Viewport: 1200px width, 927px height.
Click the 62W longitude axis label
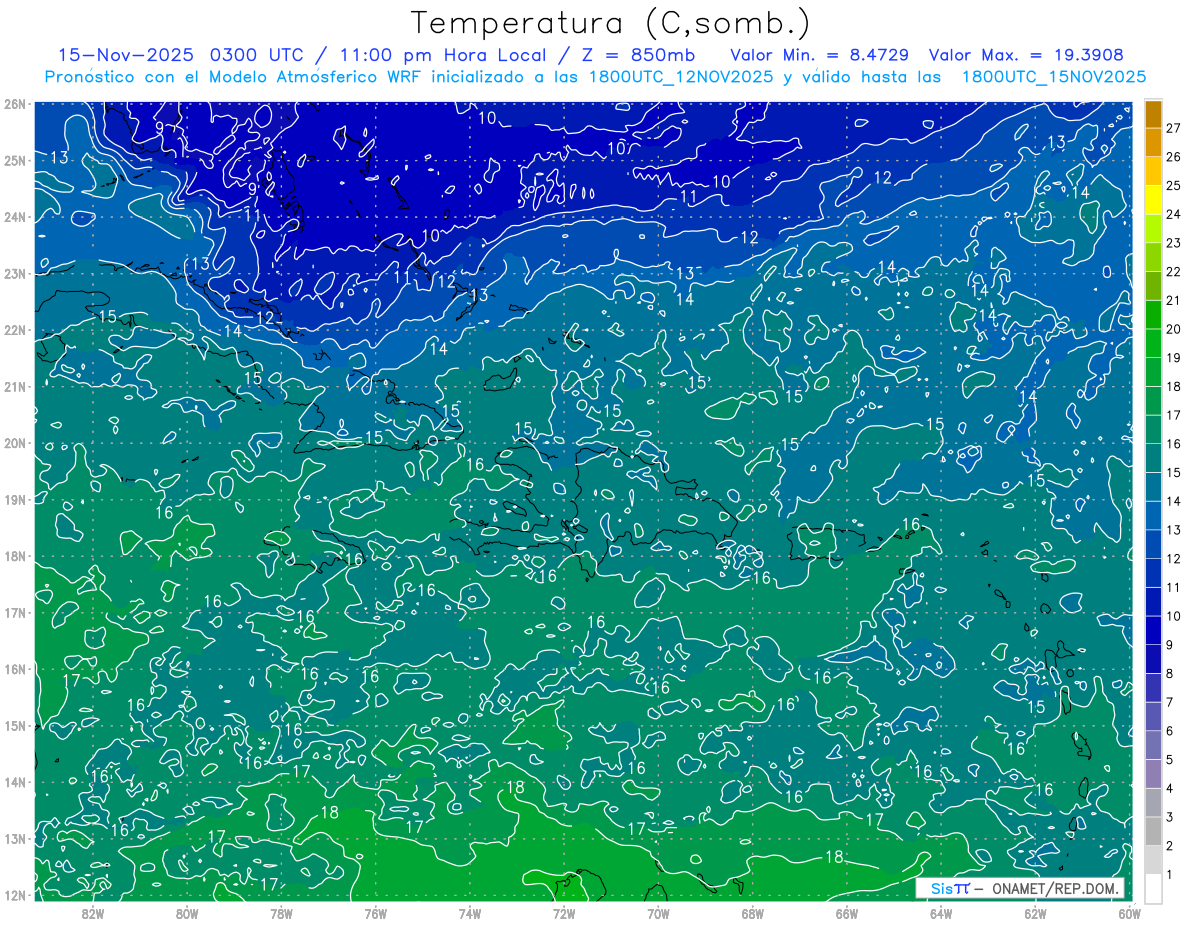[1035, 912]
